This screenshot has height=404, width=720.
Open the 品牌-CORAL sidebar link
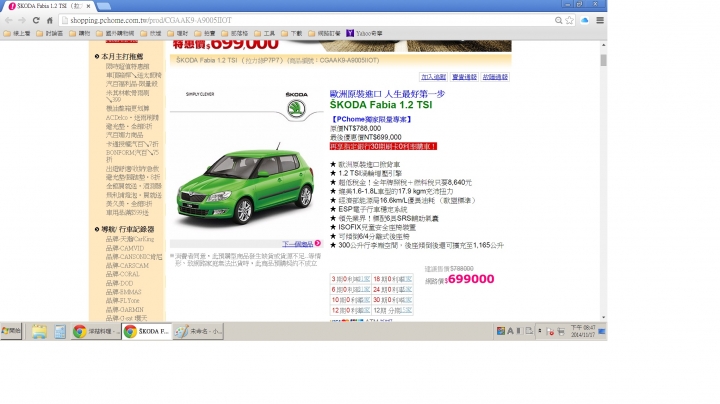click(x=123, y=274)
